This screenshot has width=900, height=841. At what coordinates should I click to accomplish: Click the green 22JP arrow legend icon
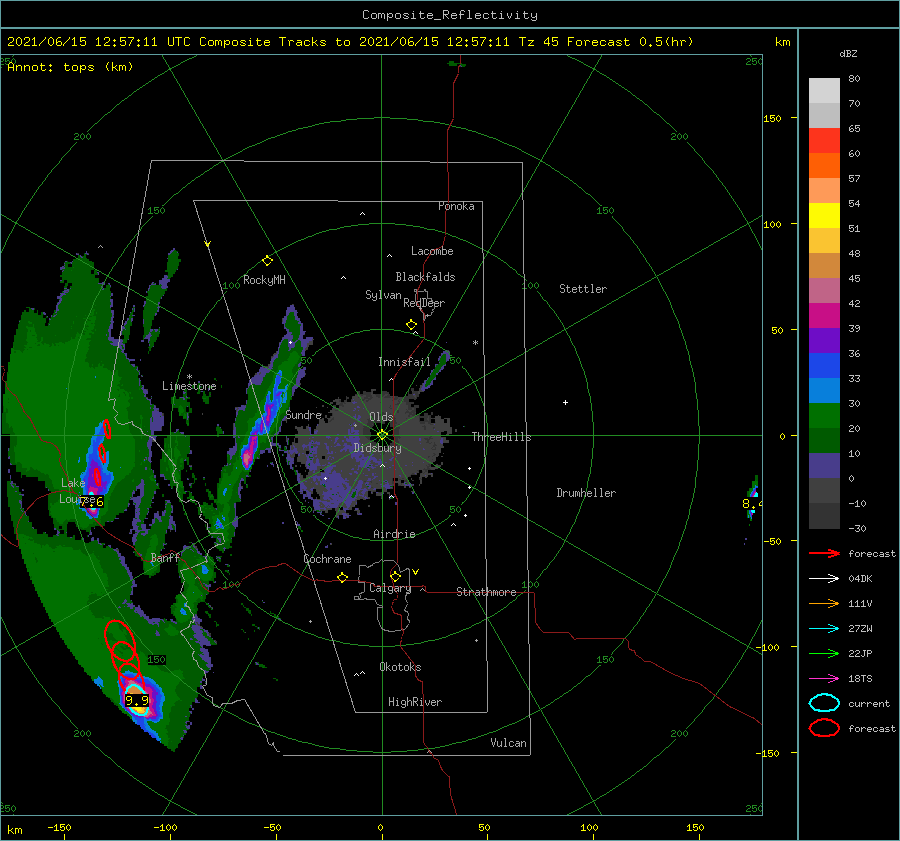[x=824, y=653]
